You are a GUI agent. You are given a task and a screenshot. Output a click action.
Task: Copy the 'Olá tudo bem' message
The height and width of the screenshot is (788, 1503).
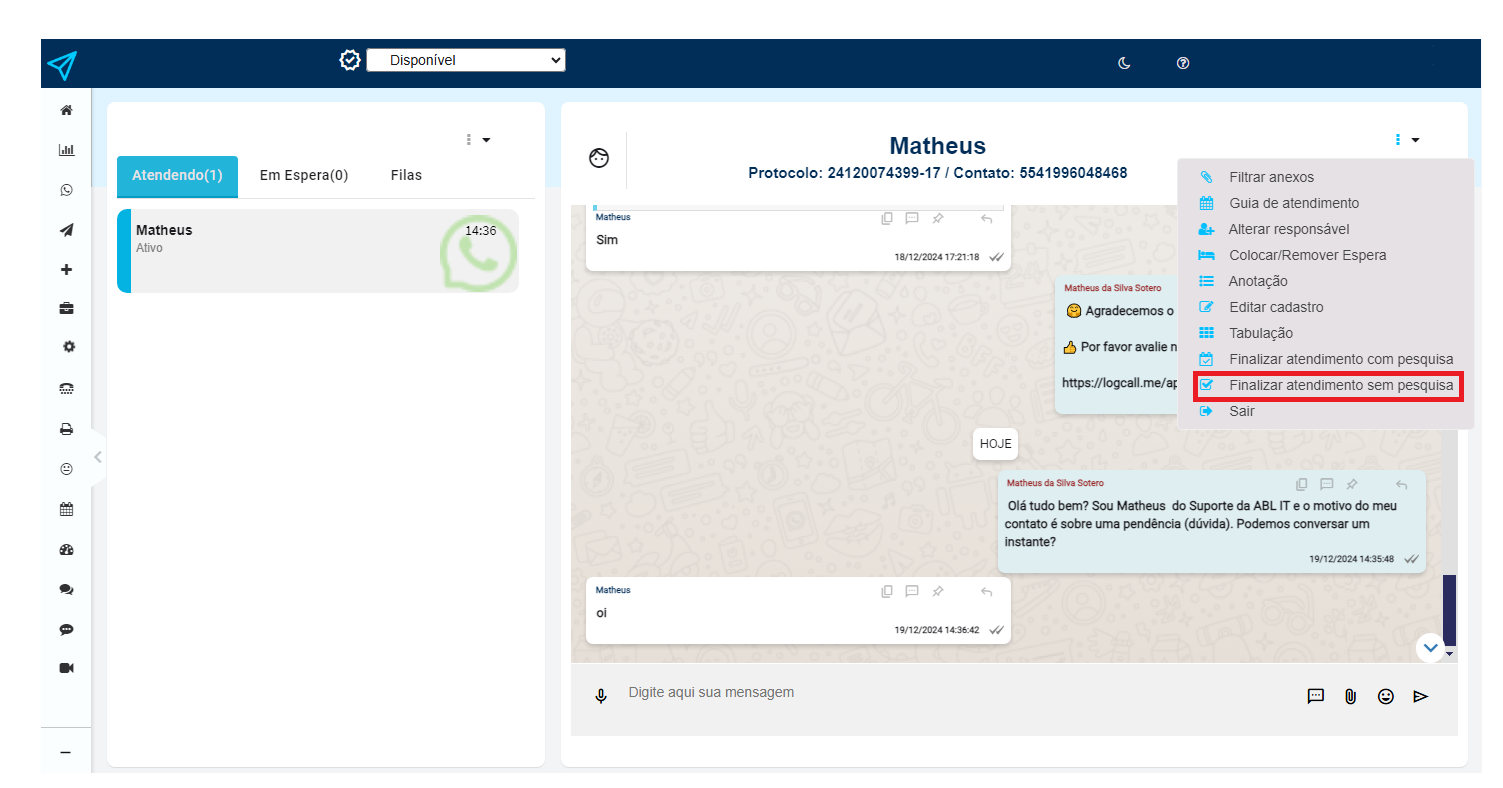click(1302, 484)
